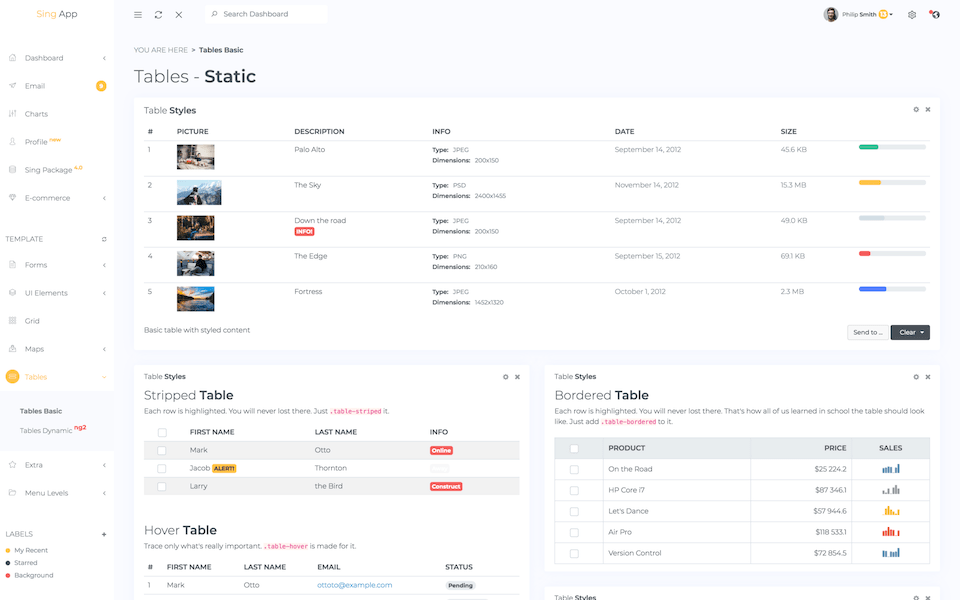Switch to Tables Dynamic page
Viewport: 960px width, 600px height.
[x=46, y=429]
